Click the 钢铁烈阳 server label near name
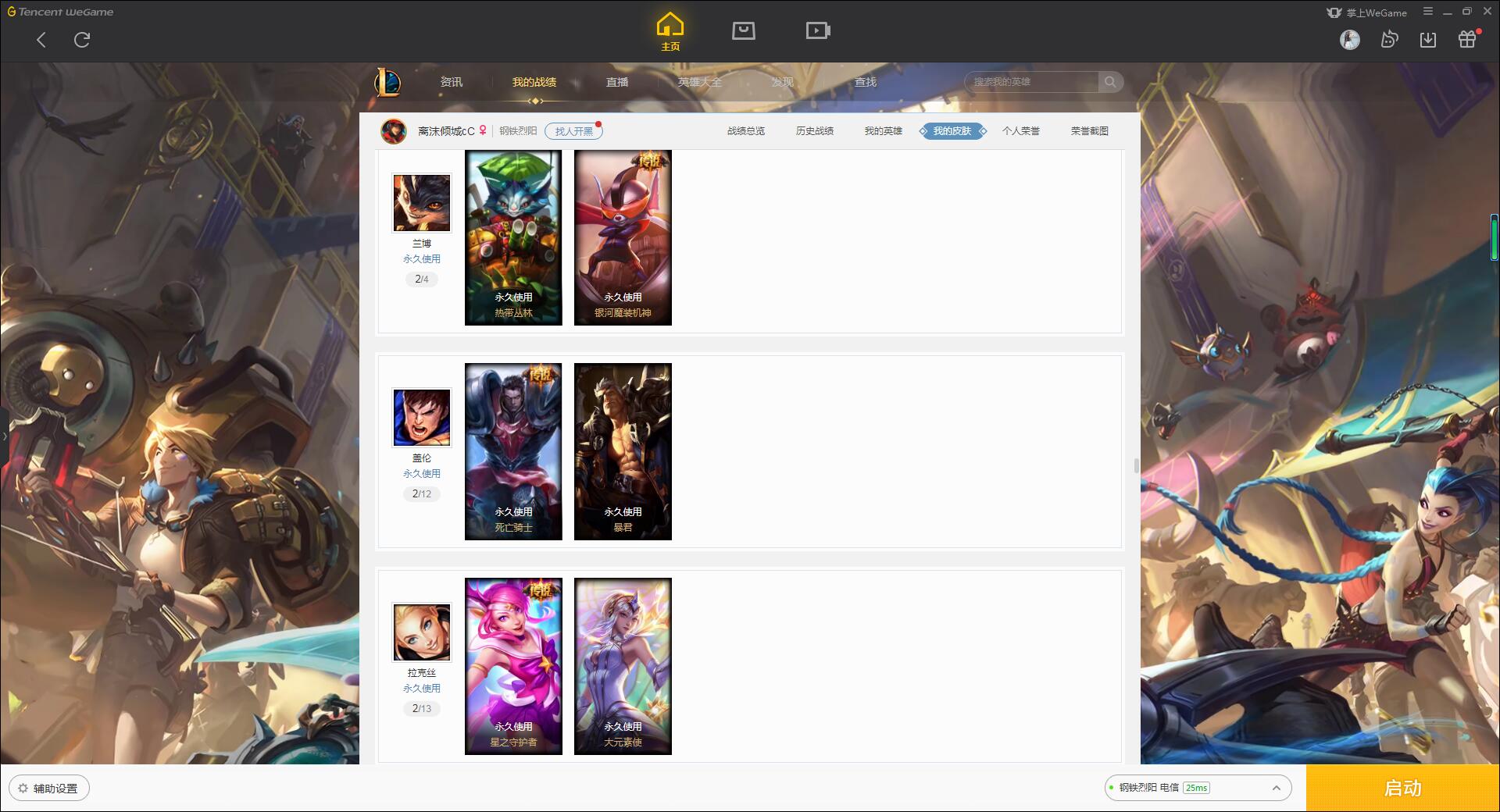Image resolution: width=1500 pixels, height=812 pixels. pos(518,131)
